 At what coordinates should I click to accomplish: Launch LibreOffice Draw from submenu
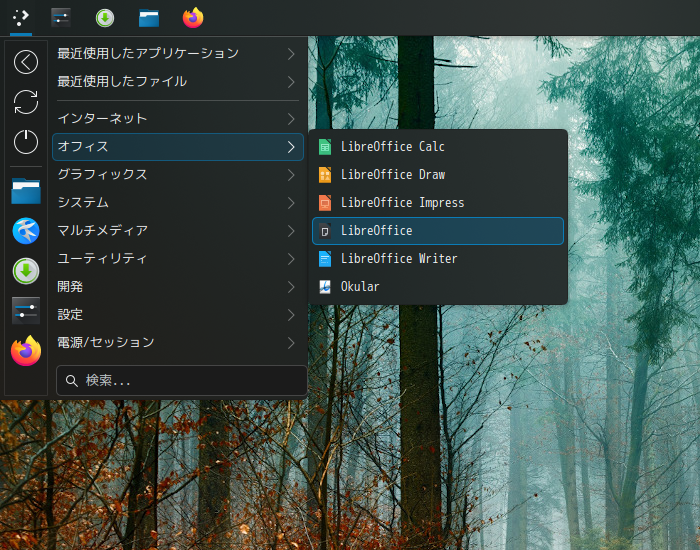[x=438, y=175]
